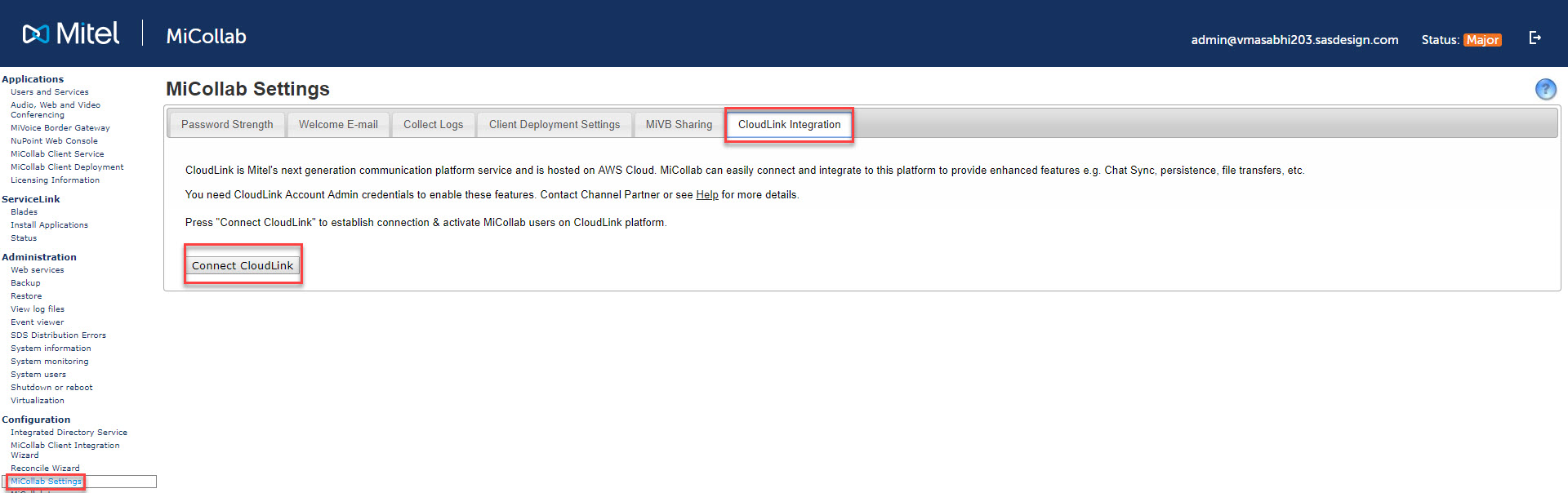Screen dimensions: 1568x493
Task: Go to MiVoice Border Gateway
Action: (60, 128)
